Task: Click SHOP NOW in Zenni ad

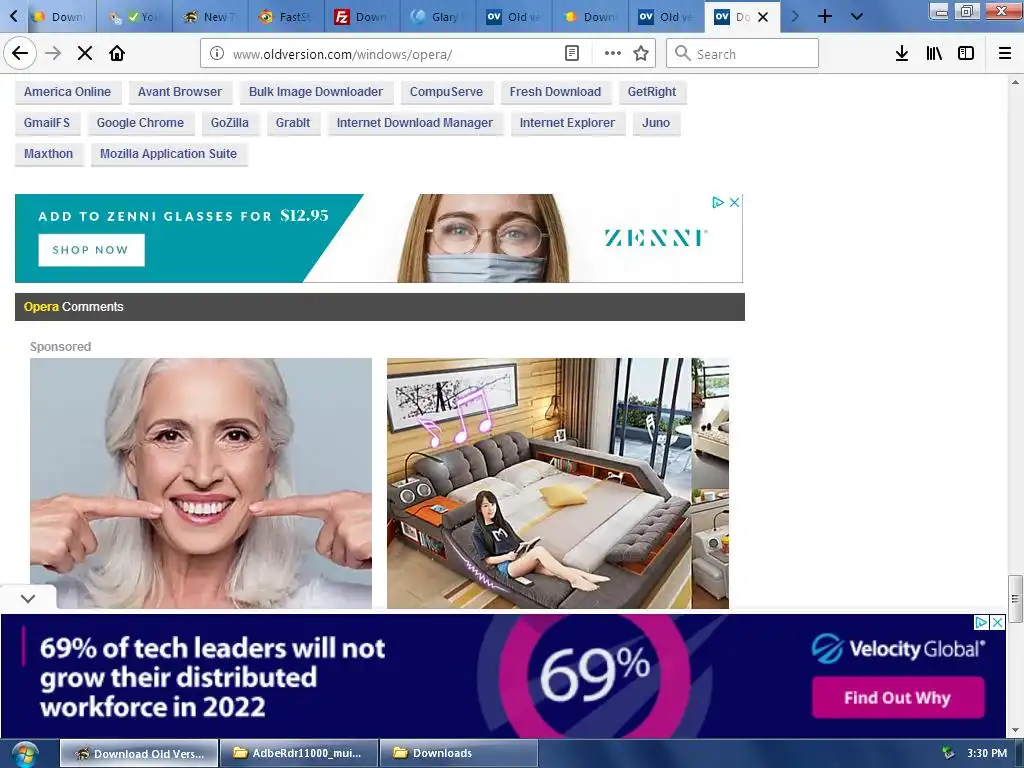Action: (91, 250)
